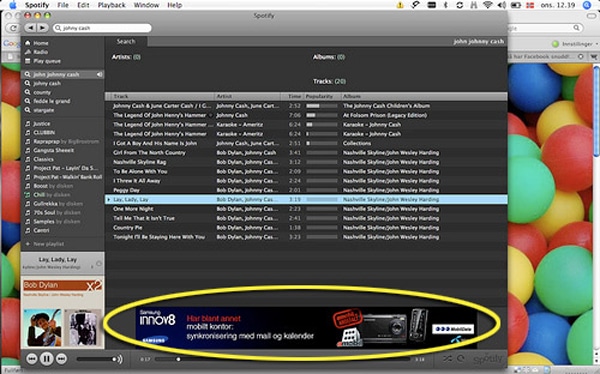Open Radio in the sidebar

[x=41, y=52]
